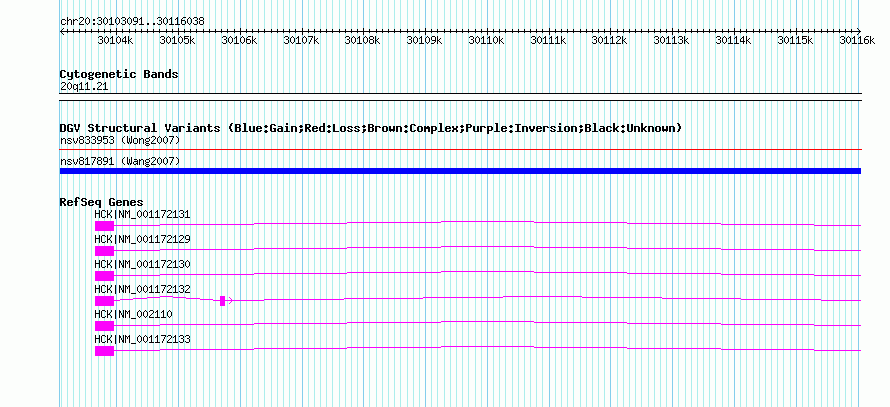The width and height of the screenshot is (890, 407).
Task: Click the 30104k ruler tick label
Action: (116, 40)
